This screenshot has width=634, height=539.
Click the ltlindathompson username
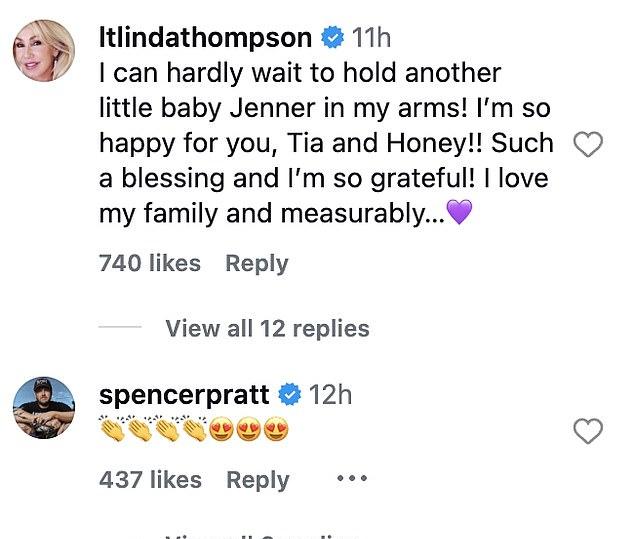pos(206,38)
